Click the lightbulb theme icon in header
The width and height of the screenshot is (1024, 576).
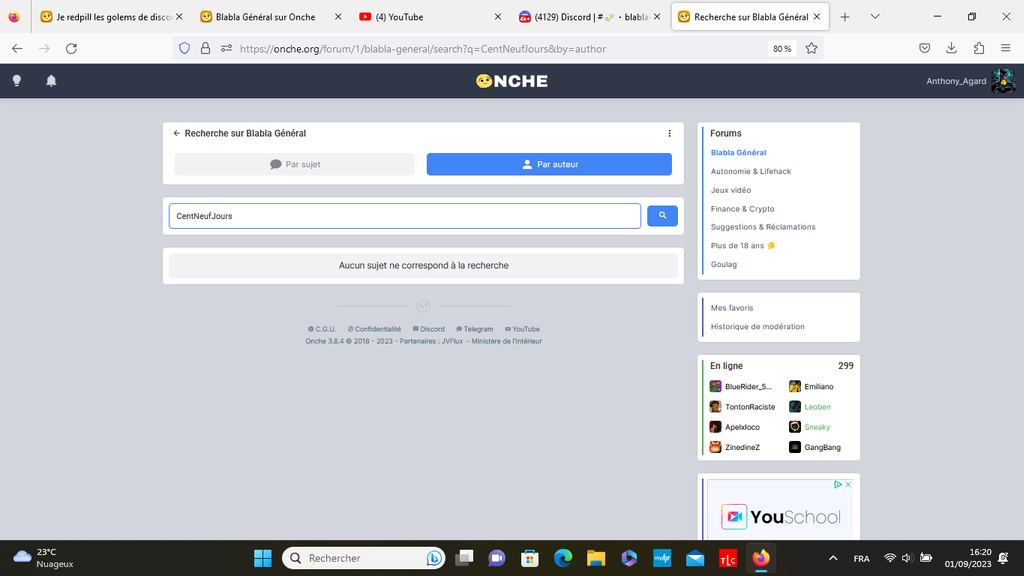click(x=17, y=81)
